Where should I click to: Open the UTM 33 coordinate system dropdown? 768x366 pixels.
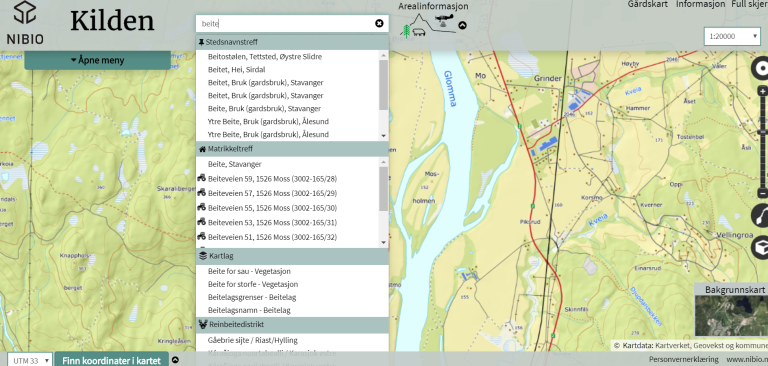[x=30, y=360]
